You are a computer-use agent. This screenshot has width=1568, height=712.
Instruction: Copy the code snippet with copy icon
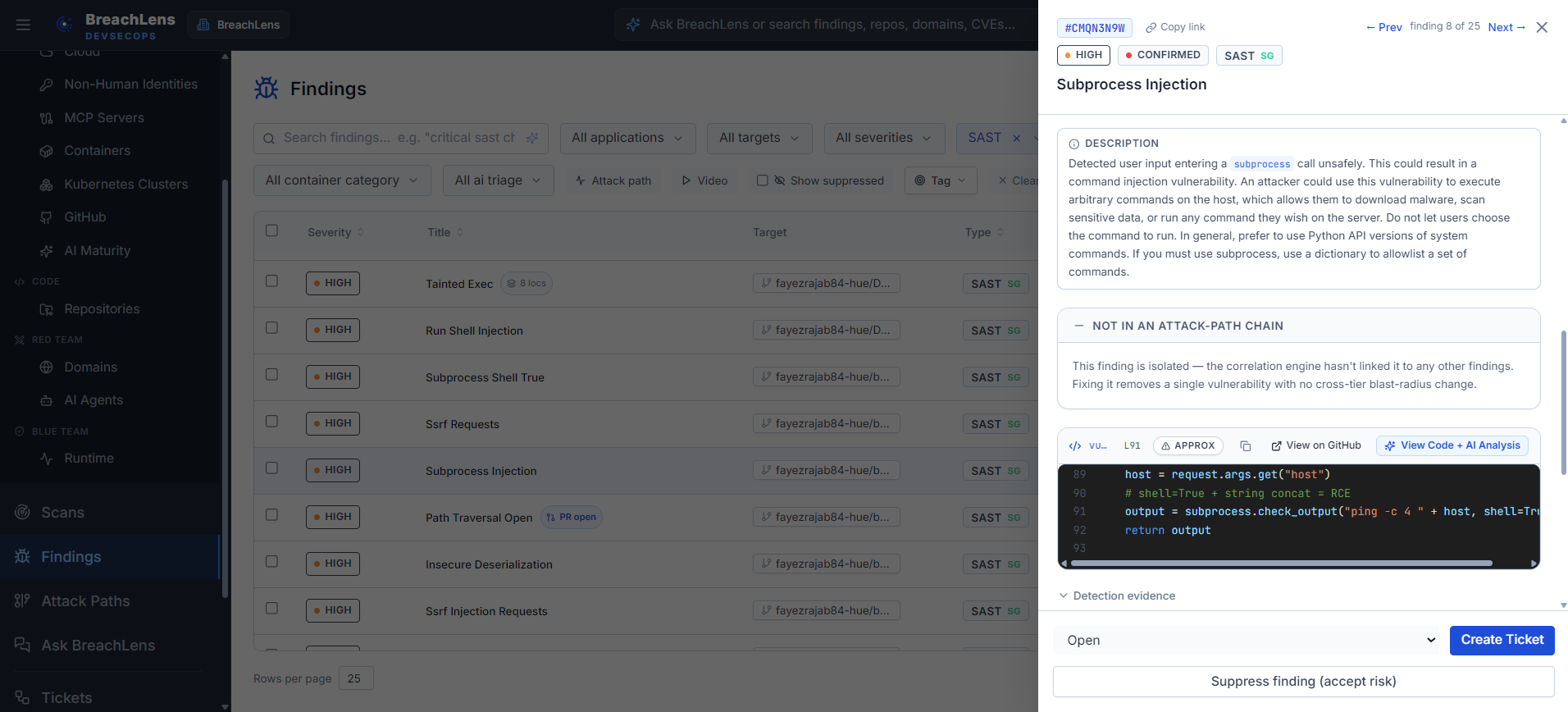(x=1245, y=446)
